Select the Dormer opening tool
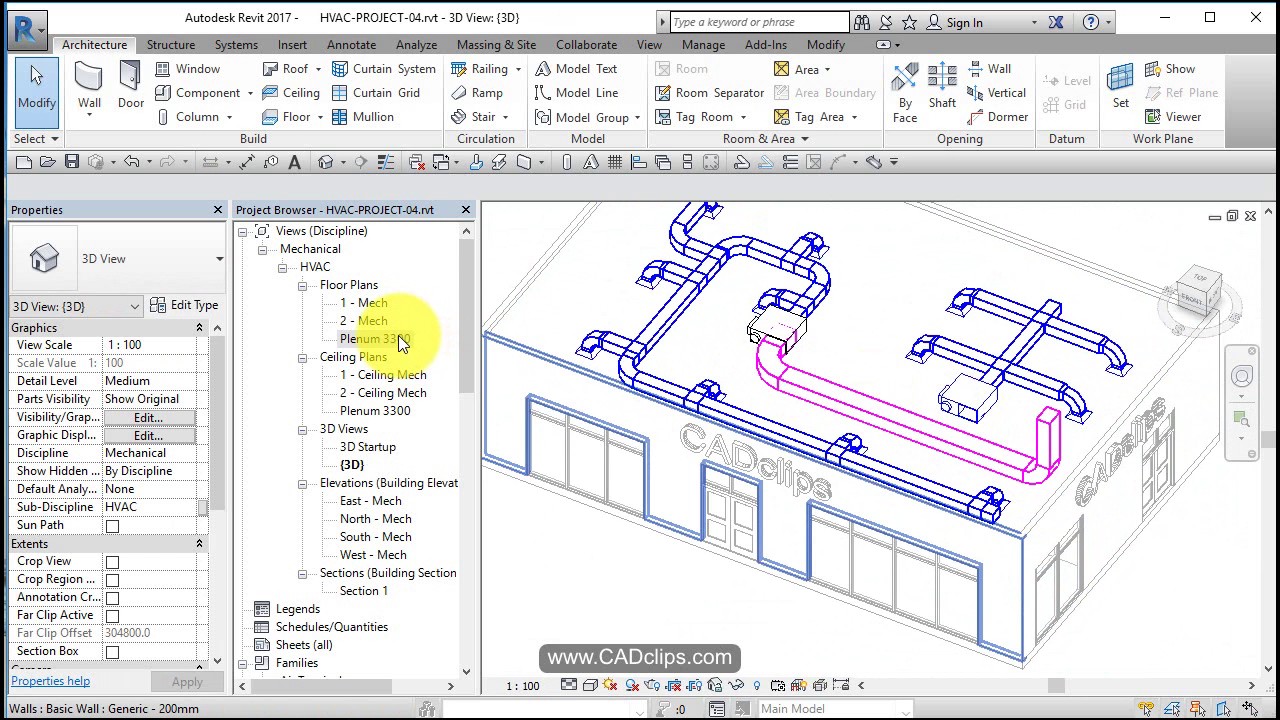Viewport: 1280px width, 720px height. [997, 117]
